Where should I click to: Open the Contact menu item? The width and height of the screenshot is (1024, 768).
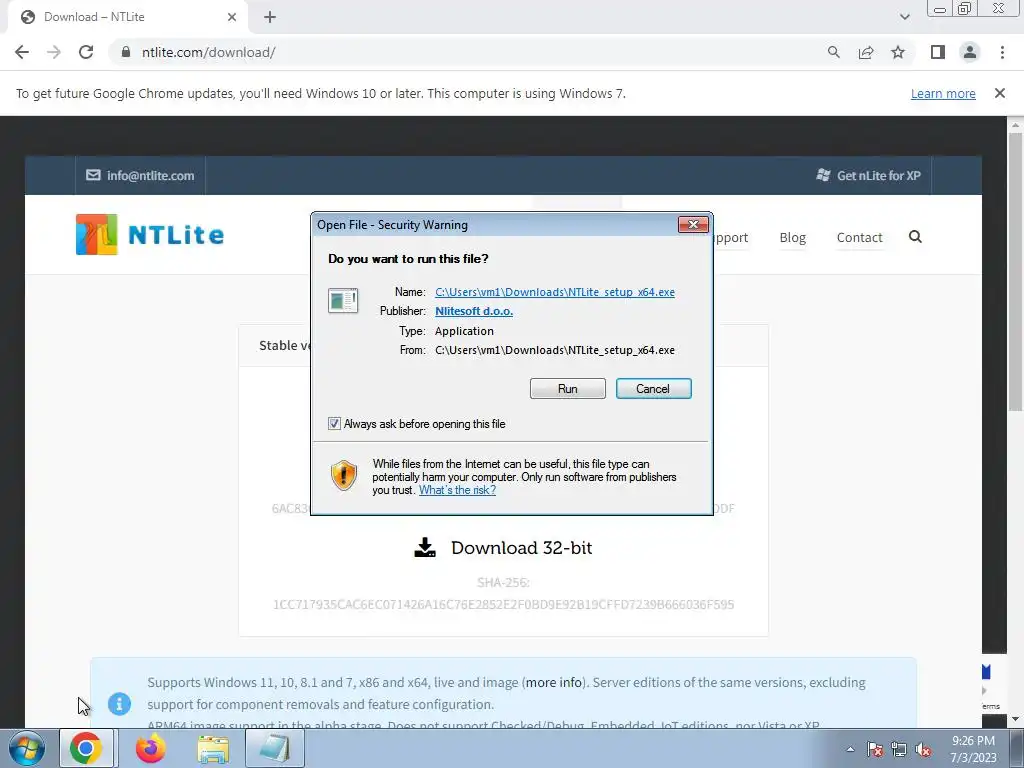[x=859, y=238]
